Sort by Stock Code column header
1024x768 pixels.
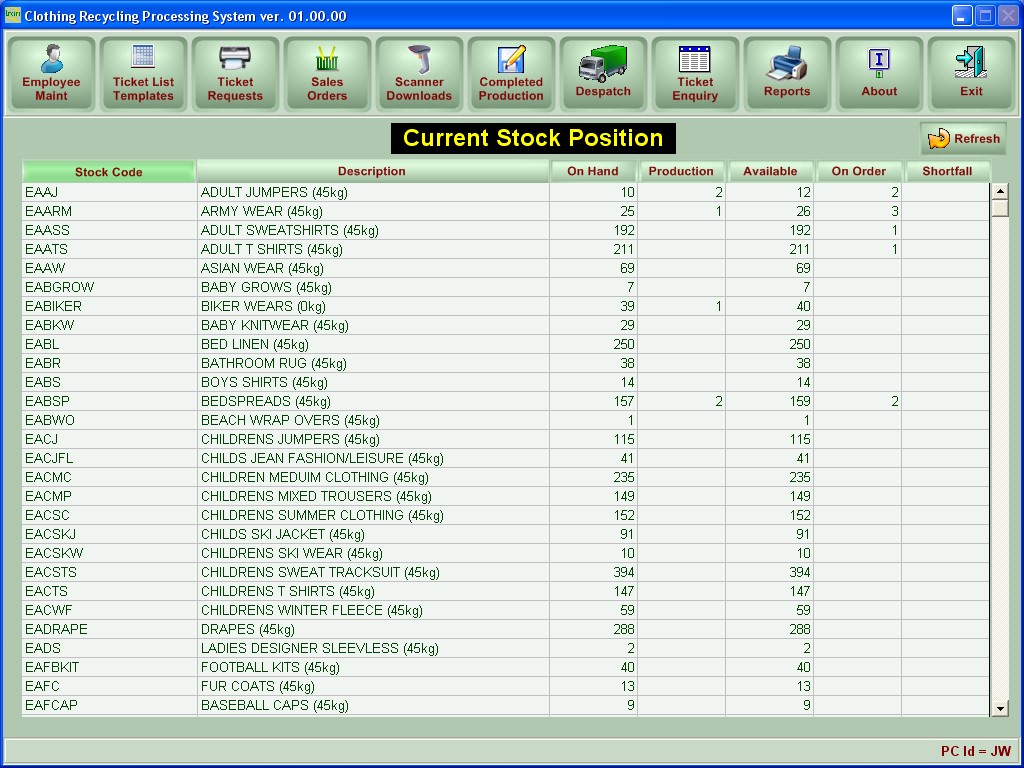pos(108,172)
